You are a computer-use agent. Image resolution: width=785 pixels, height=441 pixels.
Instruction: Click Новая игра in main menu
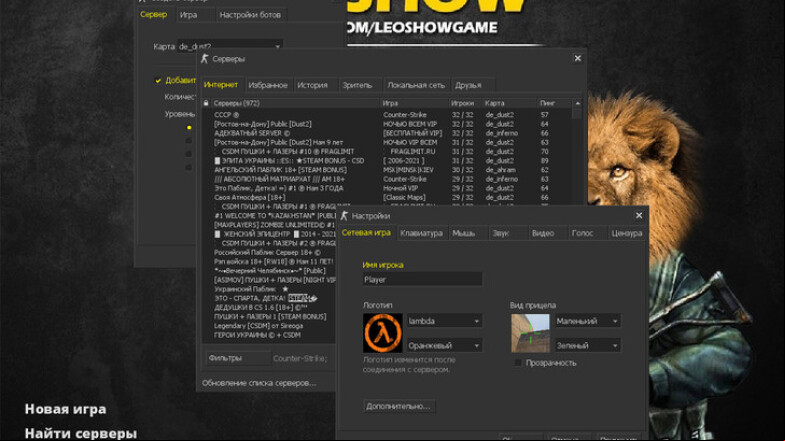66,409
